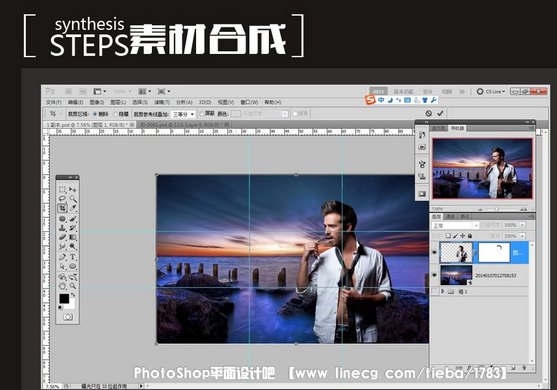Open the File menu
This screenshot has width=557, height=390.
54,102
